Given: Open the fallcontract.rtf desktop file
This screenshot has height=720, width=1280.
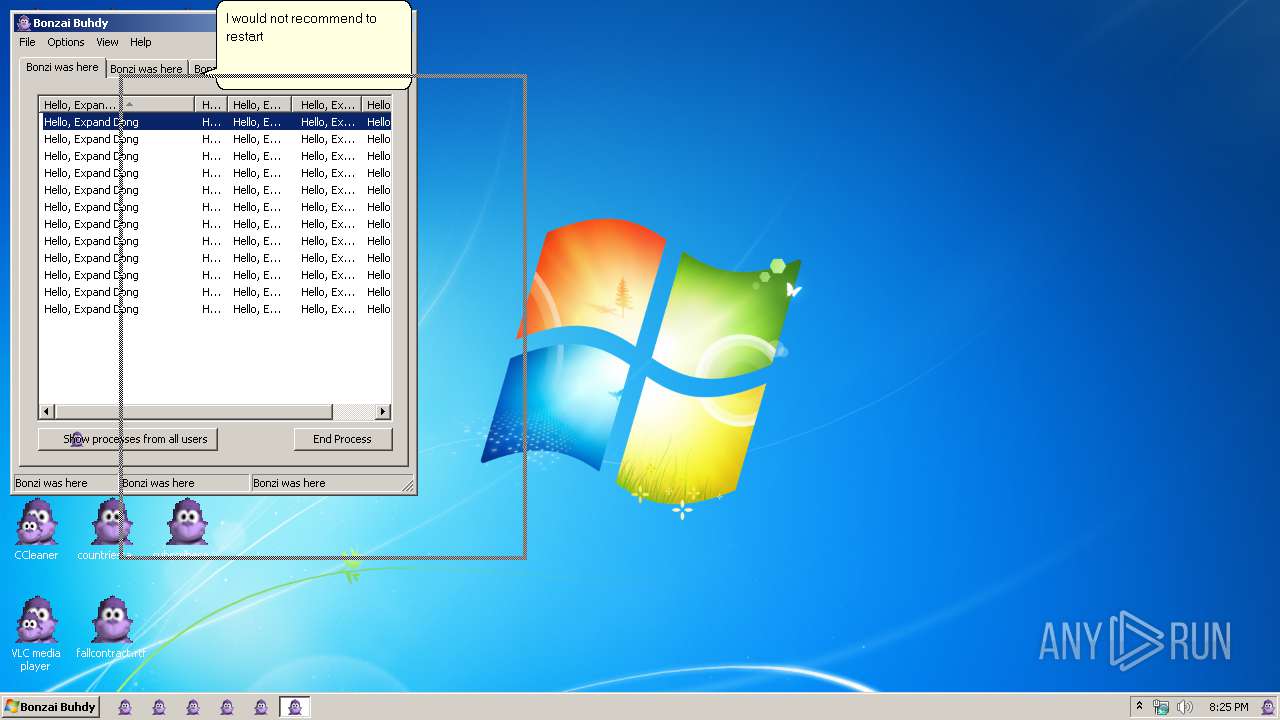Looking at the screenshot, I should point(111,628).
